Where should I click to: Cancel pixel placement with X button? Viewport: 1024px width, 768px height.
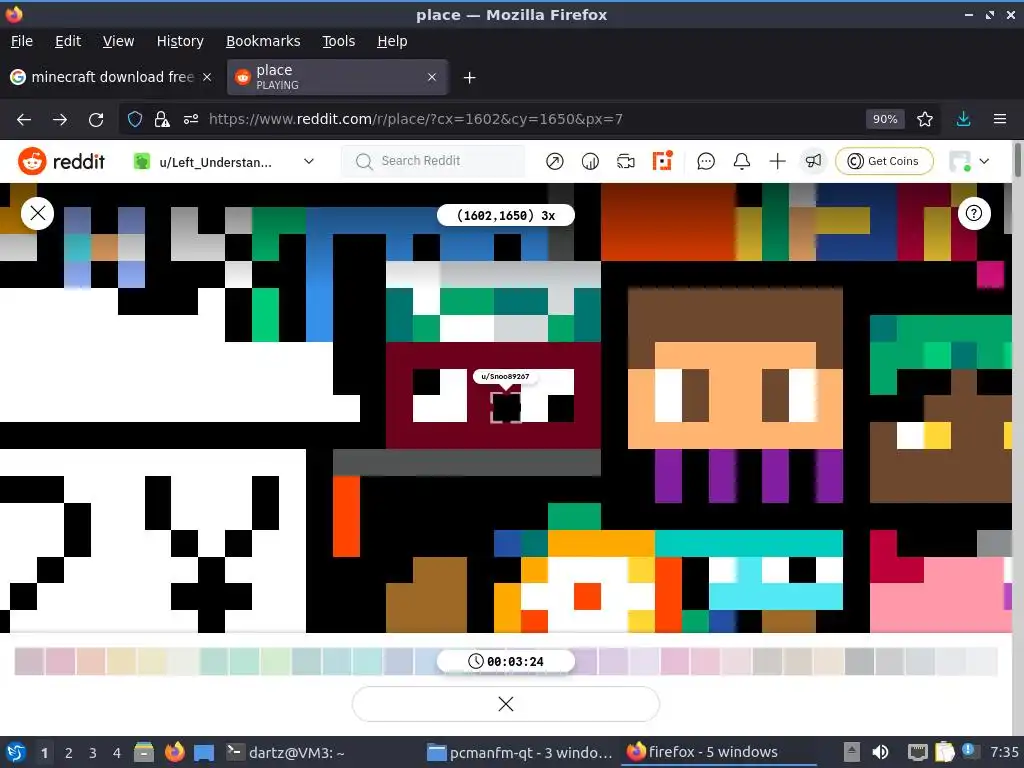(x=505, y=704)
